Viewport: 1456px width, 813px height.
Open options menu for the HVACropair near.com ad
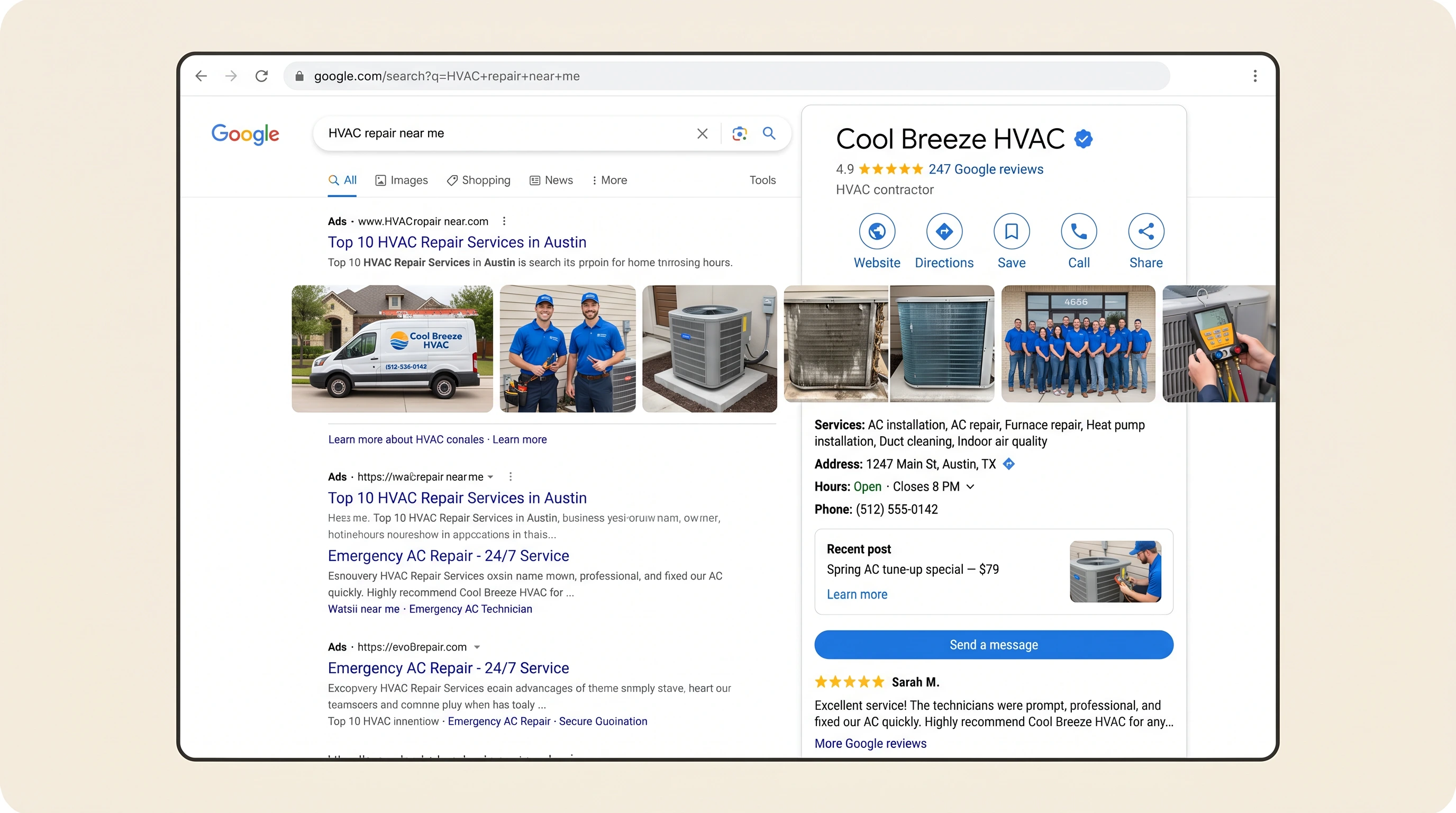504,221
